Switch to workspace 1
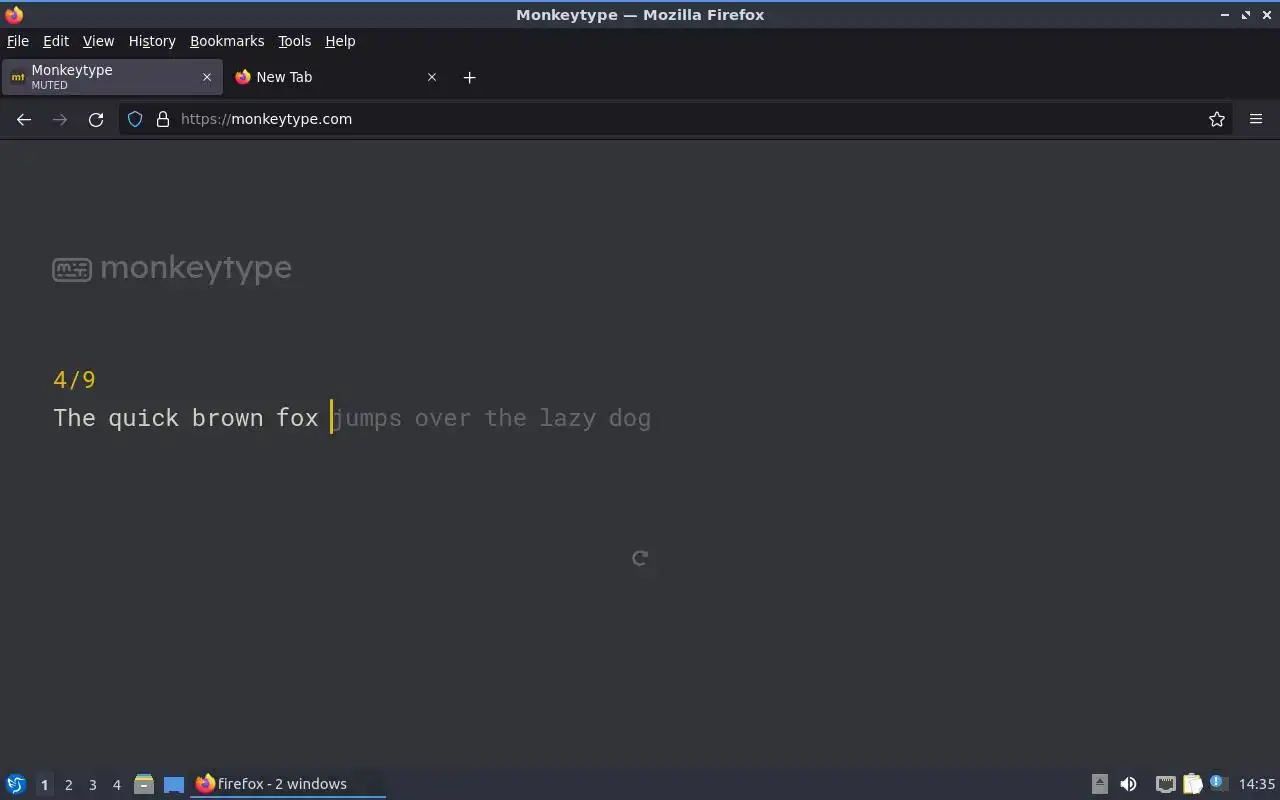1280x800 pixels. click(x=44, y=785)
